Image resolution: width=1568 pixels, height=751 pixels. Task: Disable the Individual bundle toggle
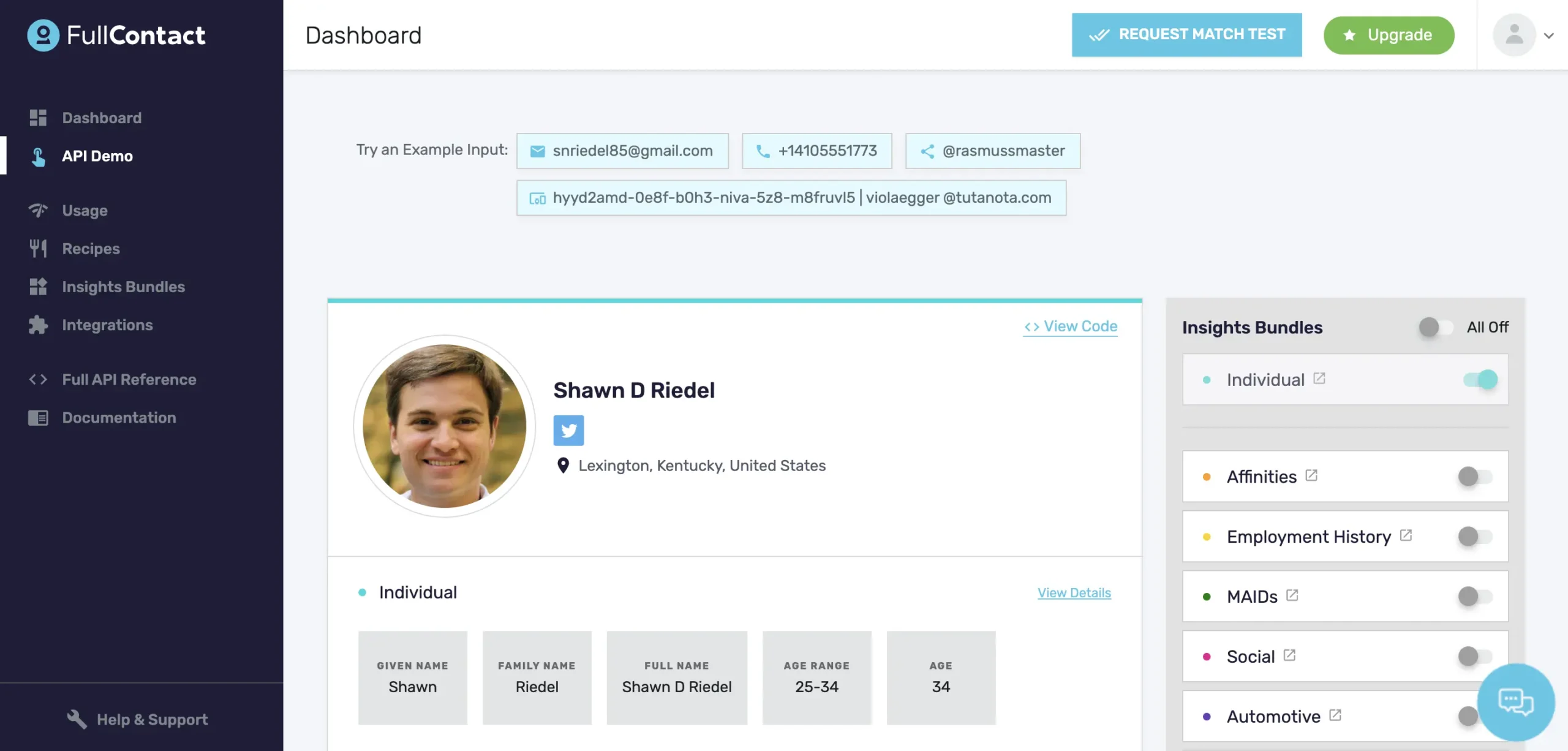(x=1480, y=380)
